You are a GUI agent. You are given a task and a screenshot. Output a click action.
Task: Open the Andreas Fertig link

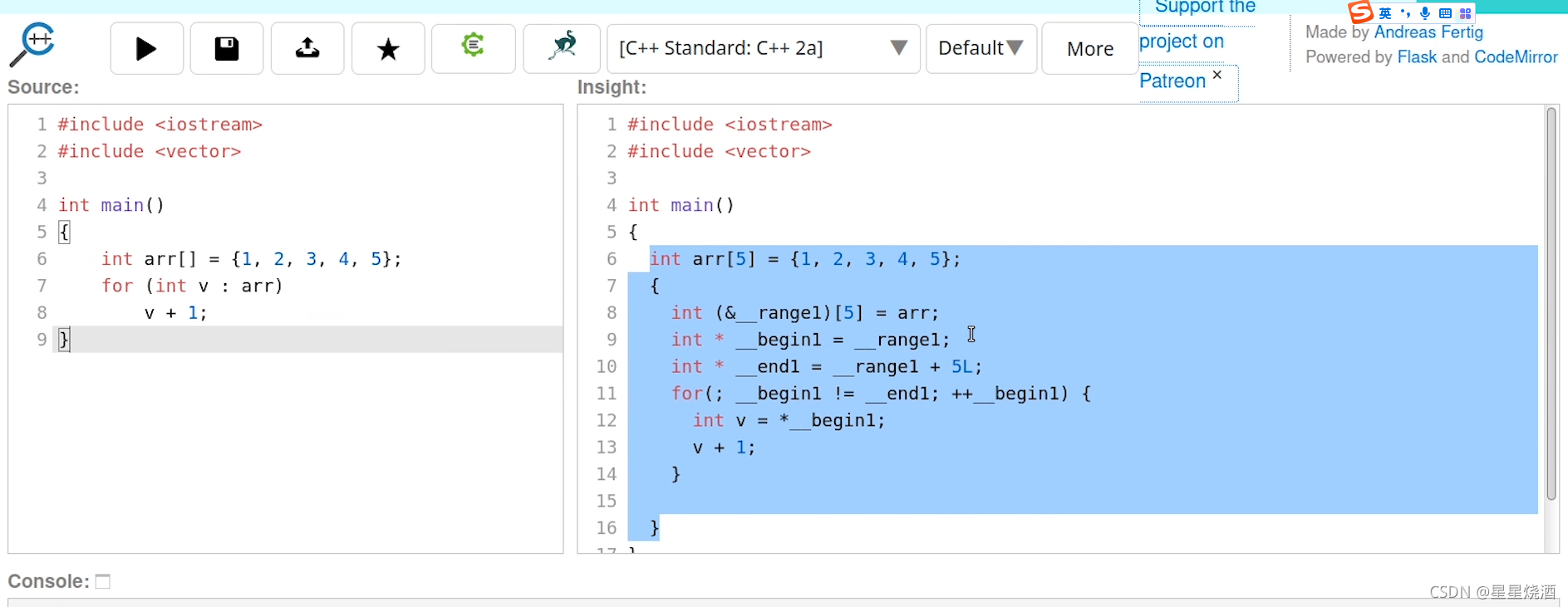1428,32
